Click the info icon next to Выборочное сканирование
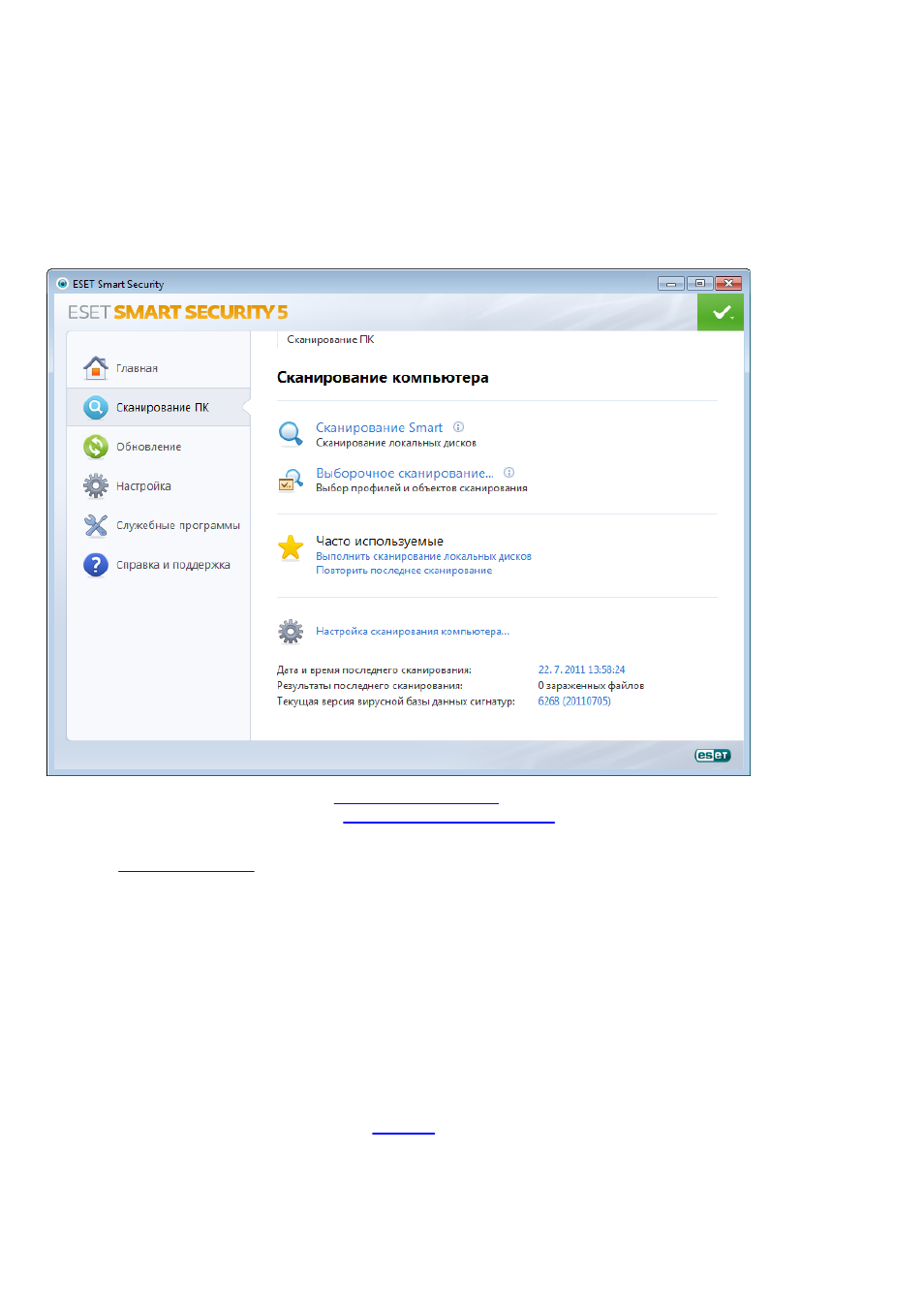This screenshot has height=1308, width=924. (509, 473)
